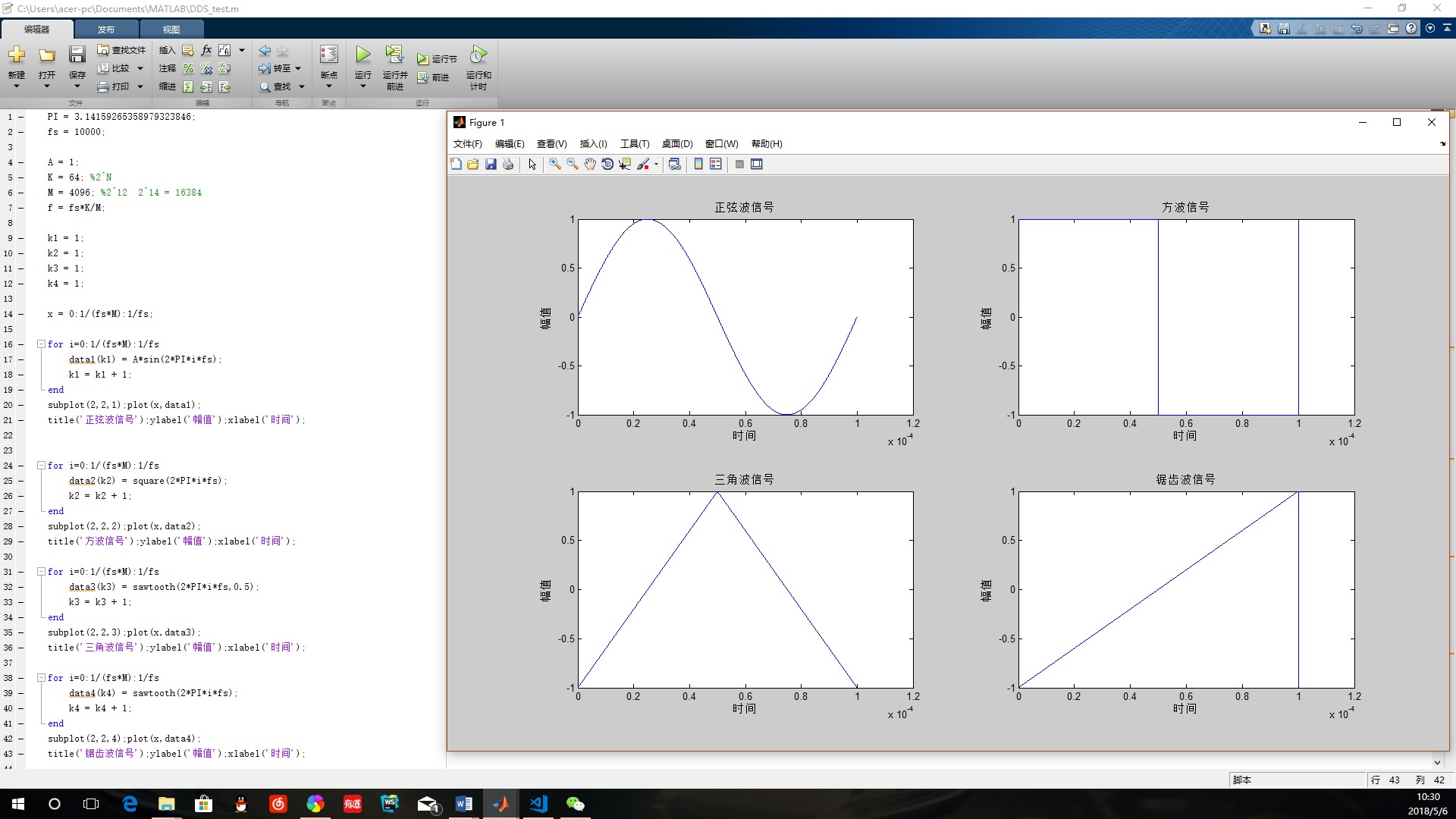Click the Brush data tool in the Figure toolbar

point(643,165)
